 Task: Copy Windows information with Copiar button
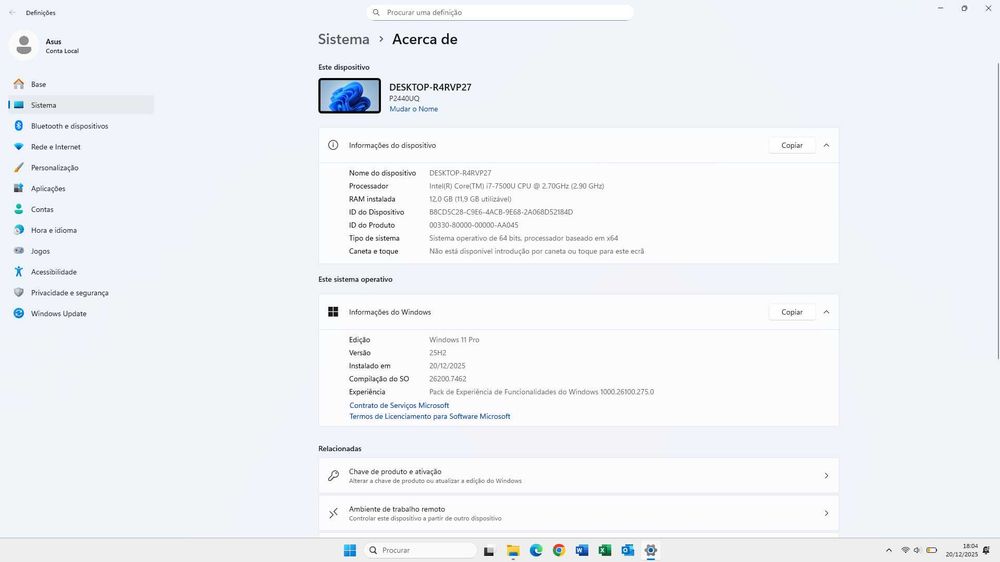coord(791,312)
